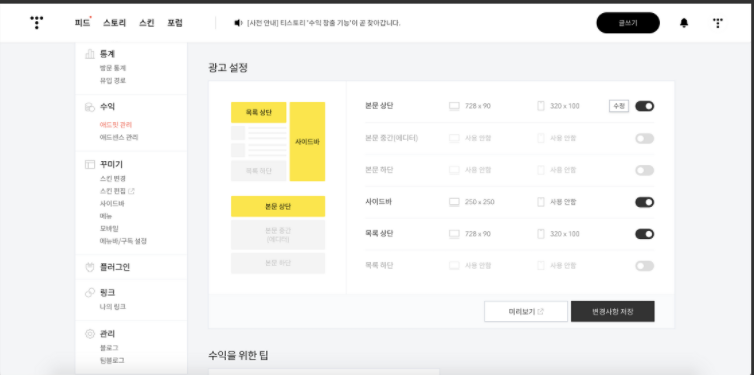Click the mobile phone icon in 사이드바 row
The height and width of the screenshot is (375, 754).
[540, 202]
